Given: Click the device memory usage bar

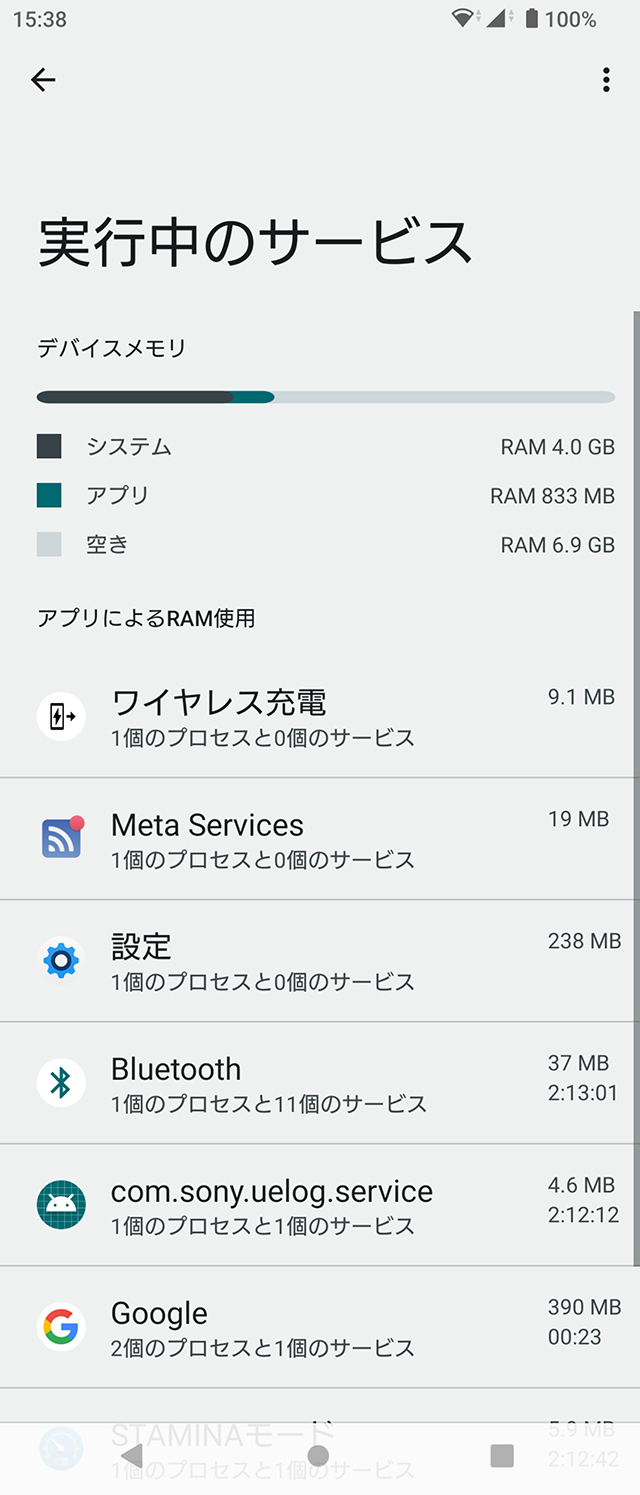Looking at the screenshot, I should point(325,397).
